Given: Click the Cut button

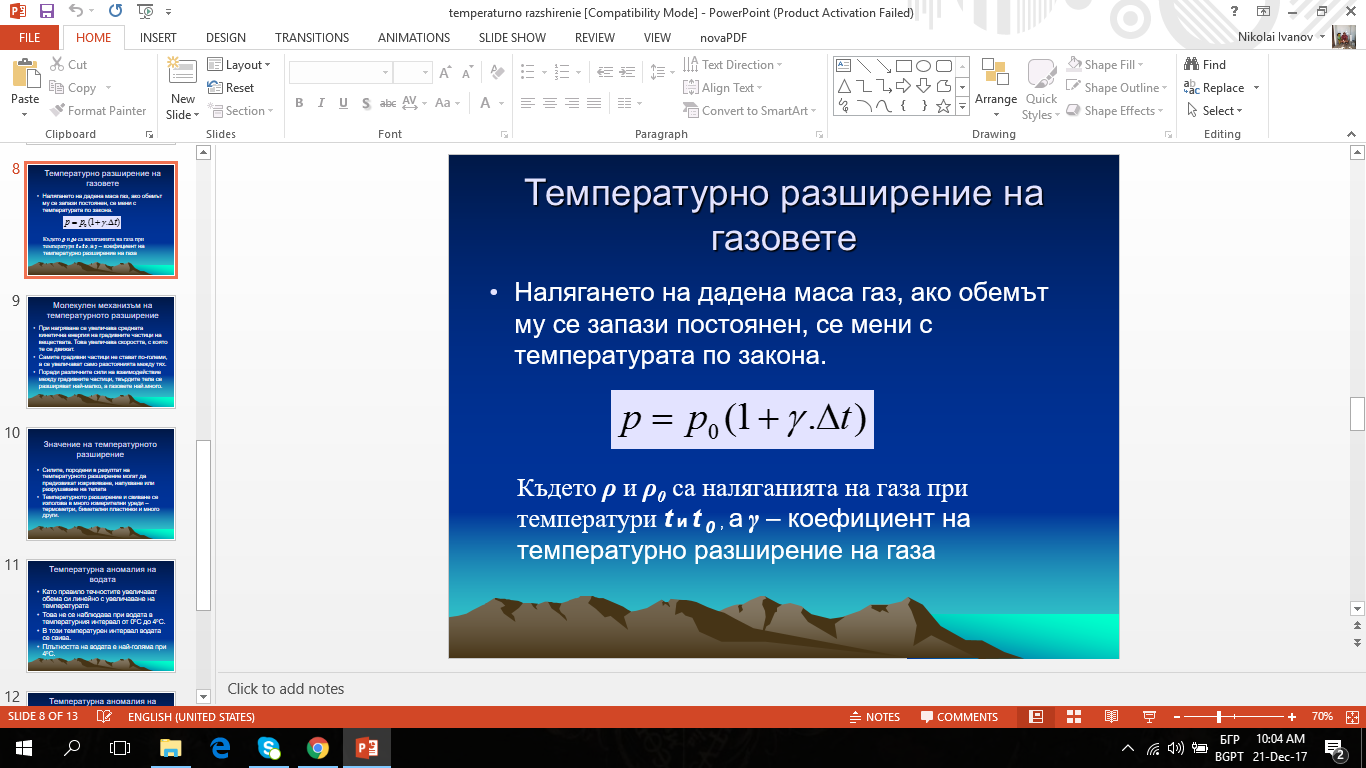Looking at the screenshot, I should (x=68, y=64).
